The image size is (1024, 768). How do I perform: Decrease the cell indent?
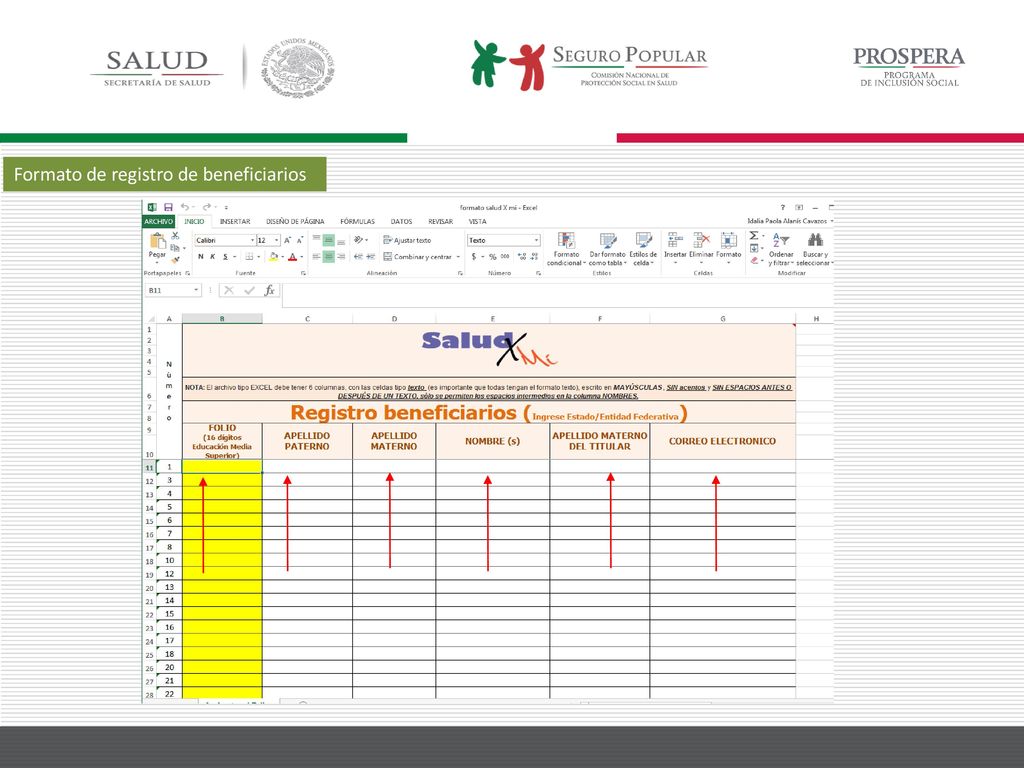(358, 257)
